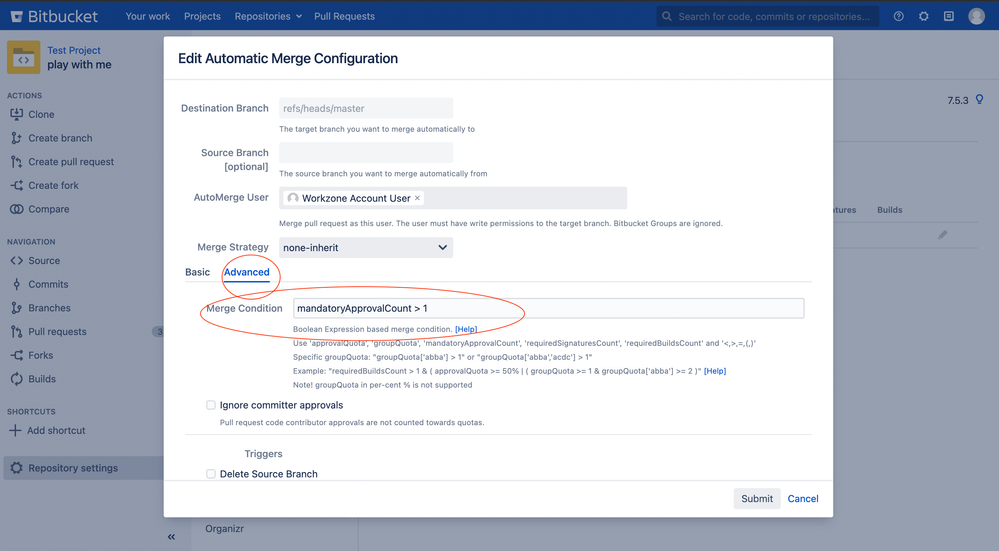Open Projects in top navigation
This screenshot has width=999, height=551.
(x=202, y=17)
